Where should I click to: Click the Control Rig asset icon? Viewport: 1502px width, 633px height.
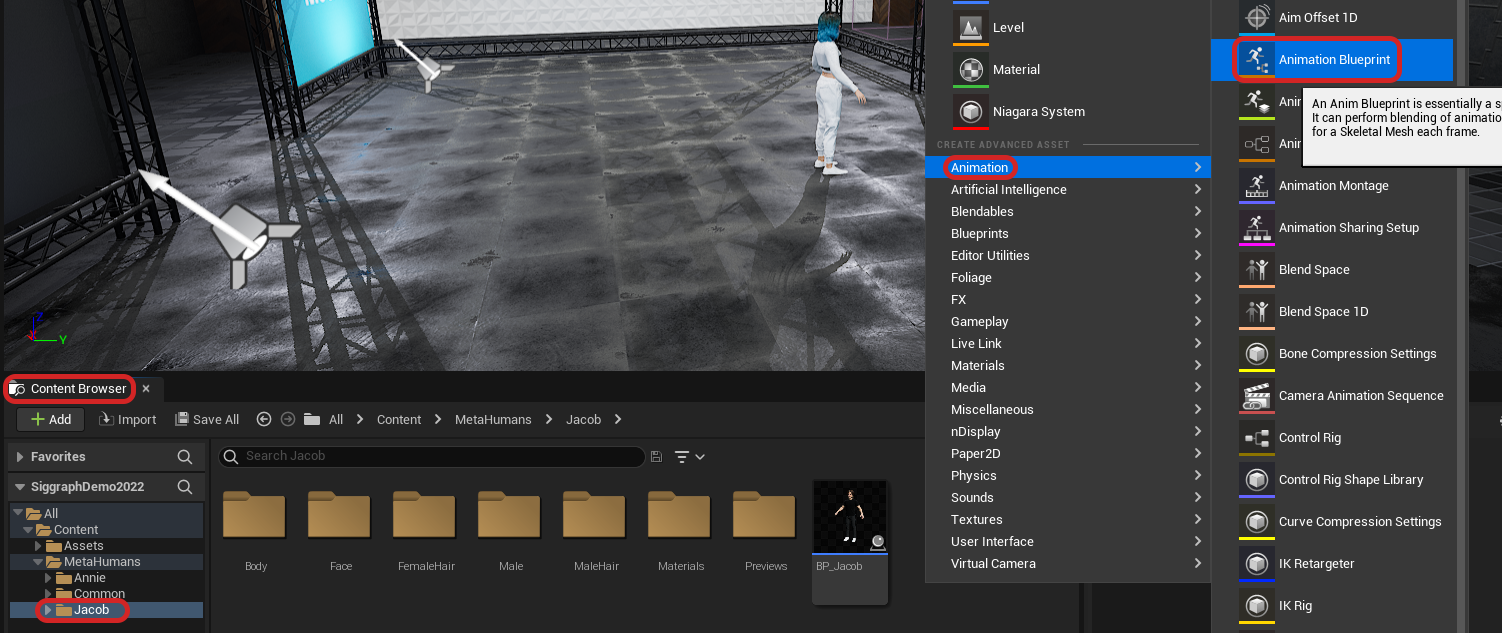(1255, 438)
